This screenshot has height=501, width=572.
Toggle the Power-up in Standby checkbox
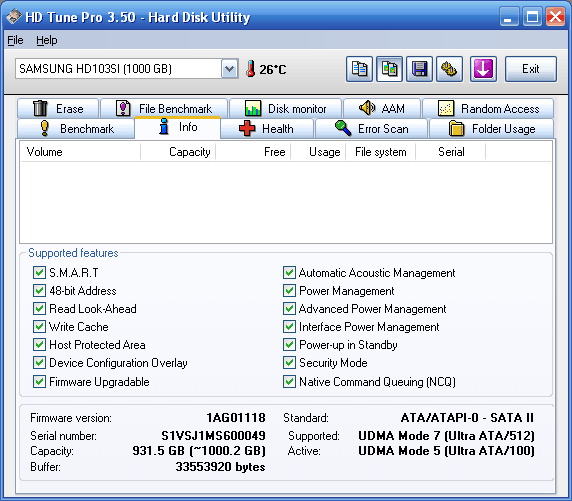289,344
